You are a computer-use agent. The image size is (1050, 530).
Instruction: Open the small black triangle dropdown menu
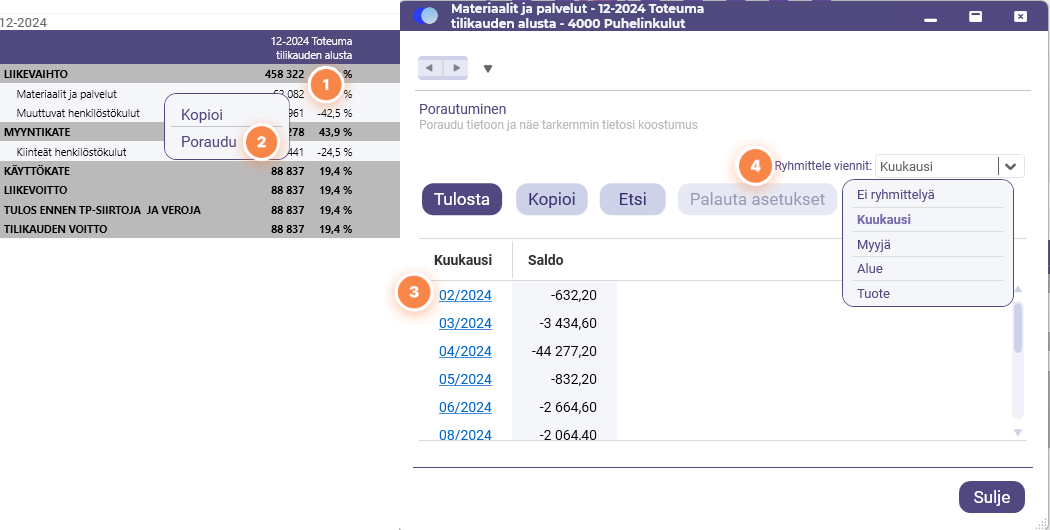(x=488, y=68)
